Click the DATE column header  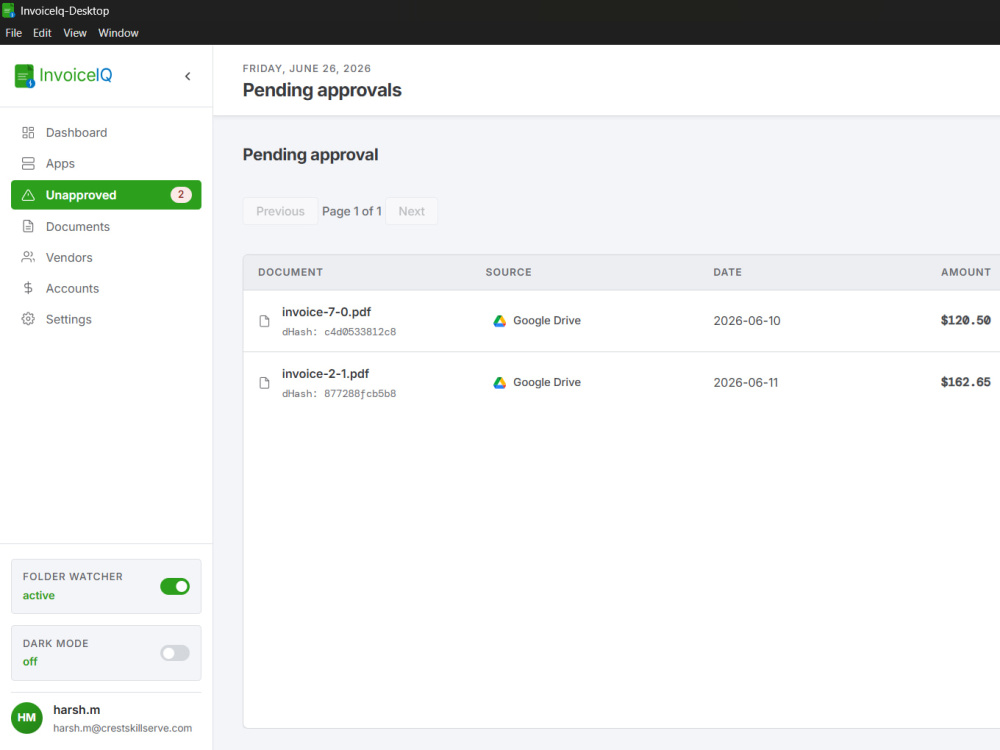pos(727,272)
